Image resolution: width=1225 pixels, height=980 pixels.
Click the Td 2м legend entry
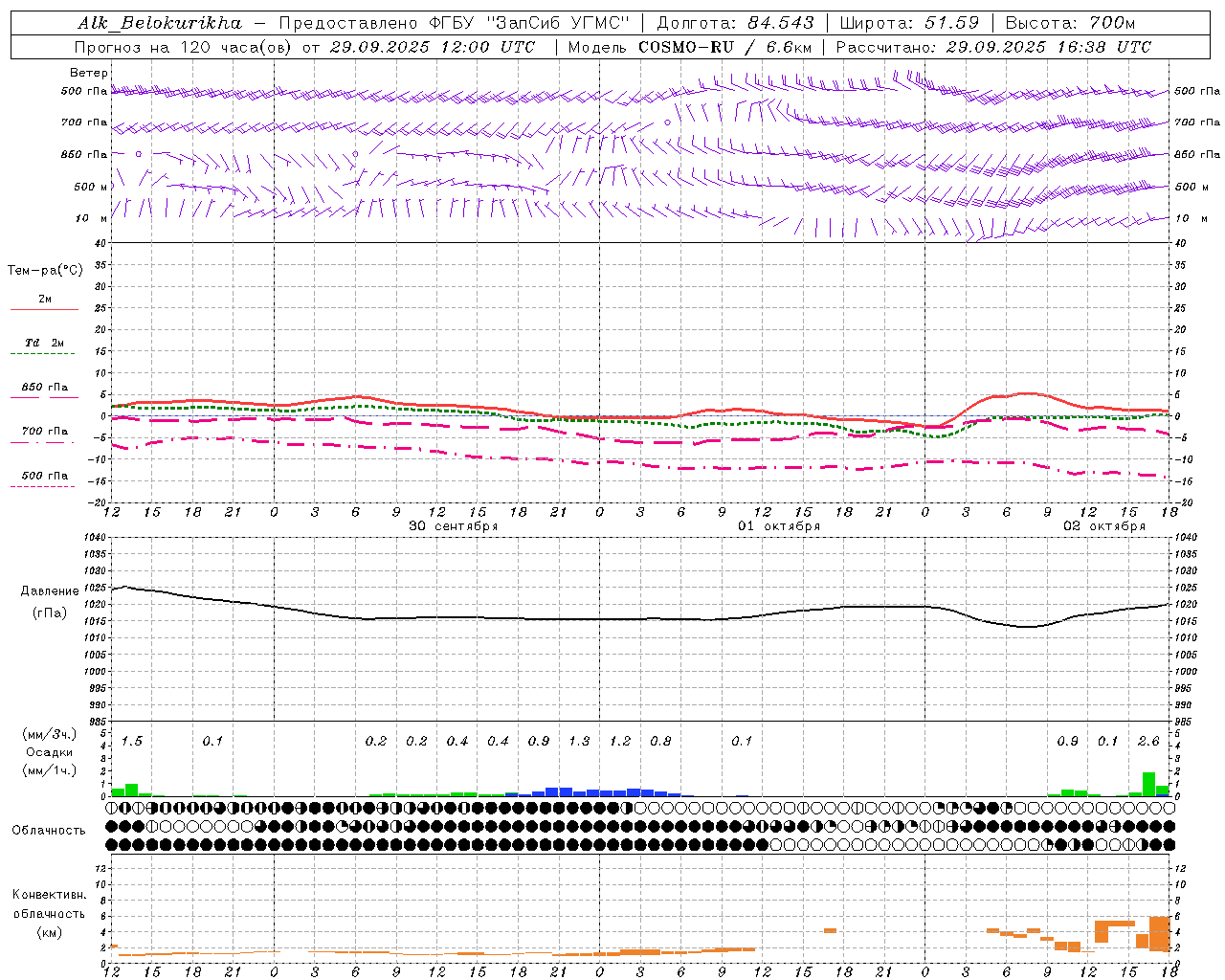coord(44,343)
